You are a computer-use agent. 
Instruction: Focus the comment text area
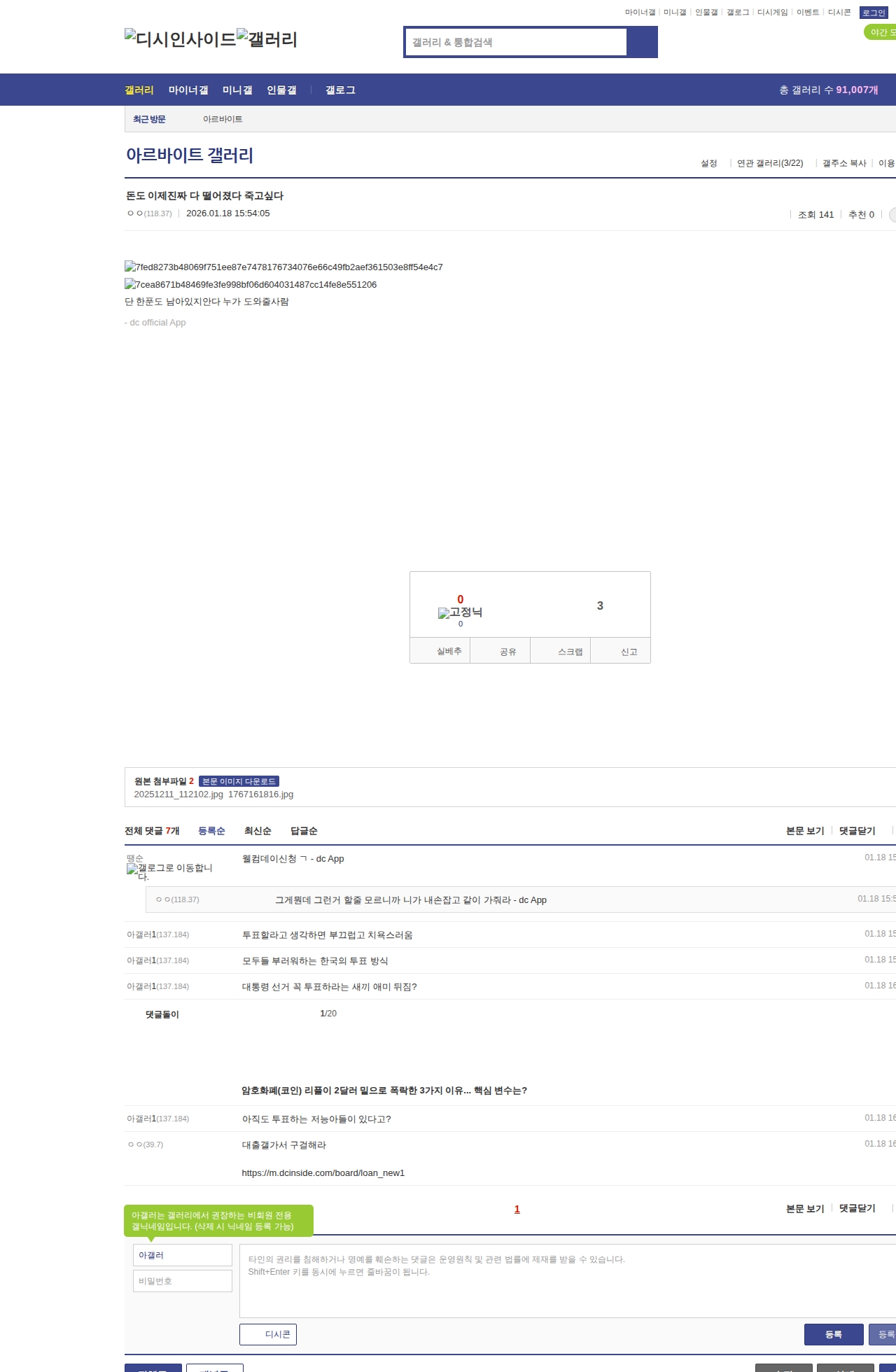point(568,1281)
